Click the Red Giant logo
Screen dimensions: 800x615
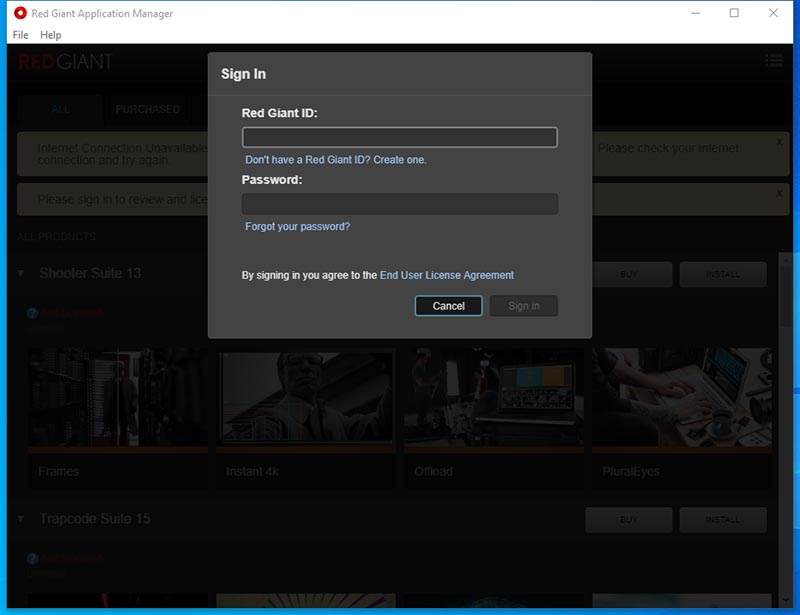point(65,62)
